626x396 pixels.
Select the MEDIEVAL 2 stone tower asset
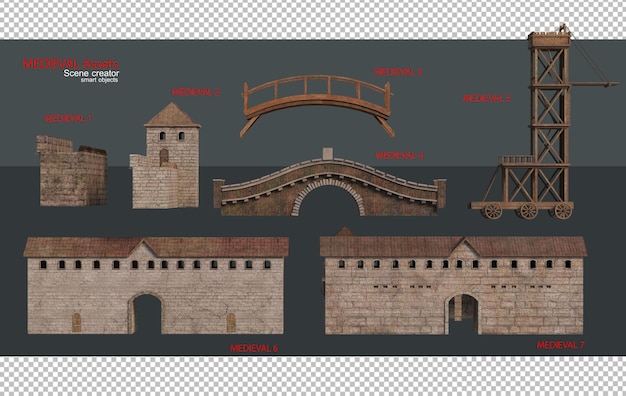point(165,156)
